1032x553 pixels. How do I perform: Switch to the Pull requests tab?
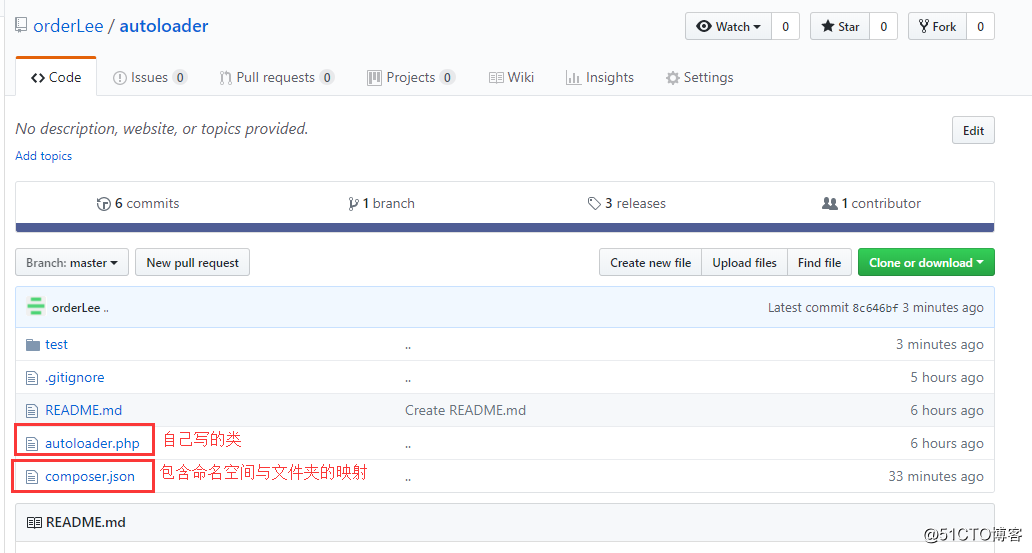276,78
